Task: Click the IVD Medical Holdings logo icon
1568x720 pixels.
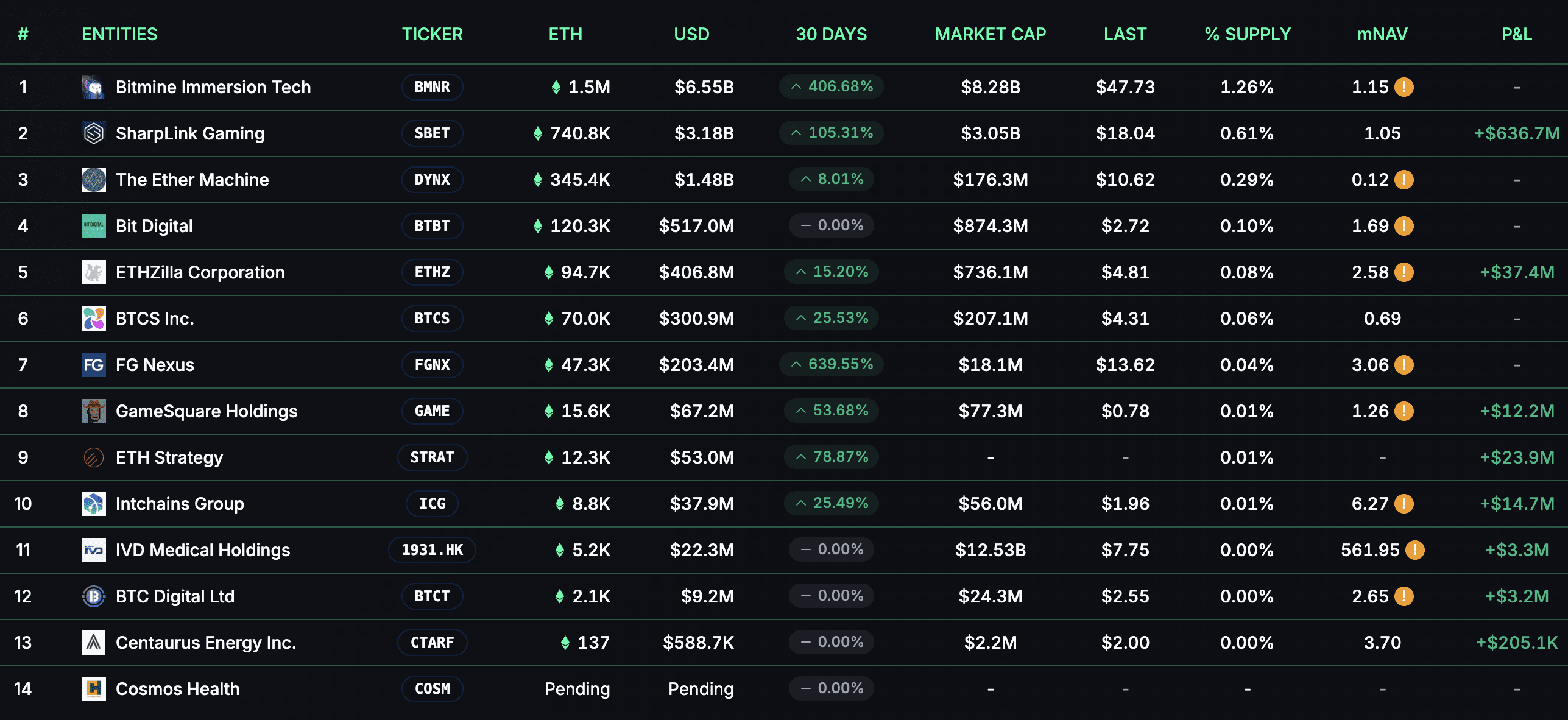Action: 94,550
